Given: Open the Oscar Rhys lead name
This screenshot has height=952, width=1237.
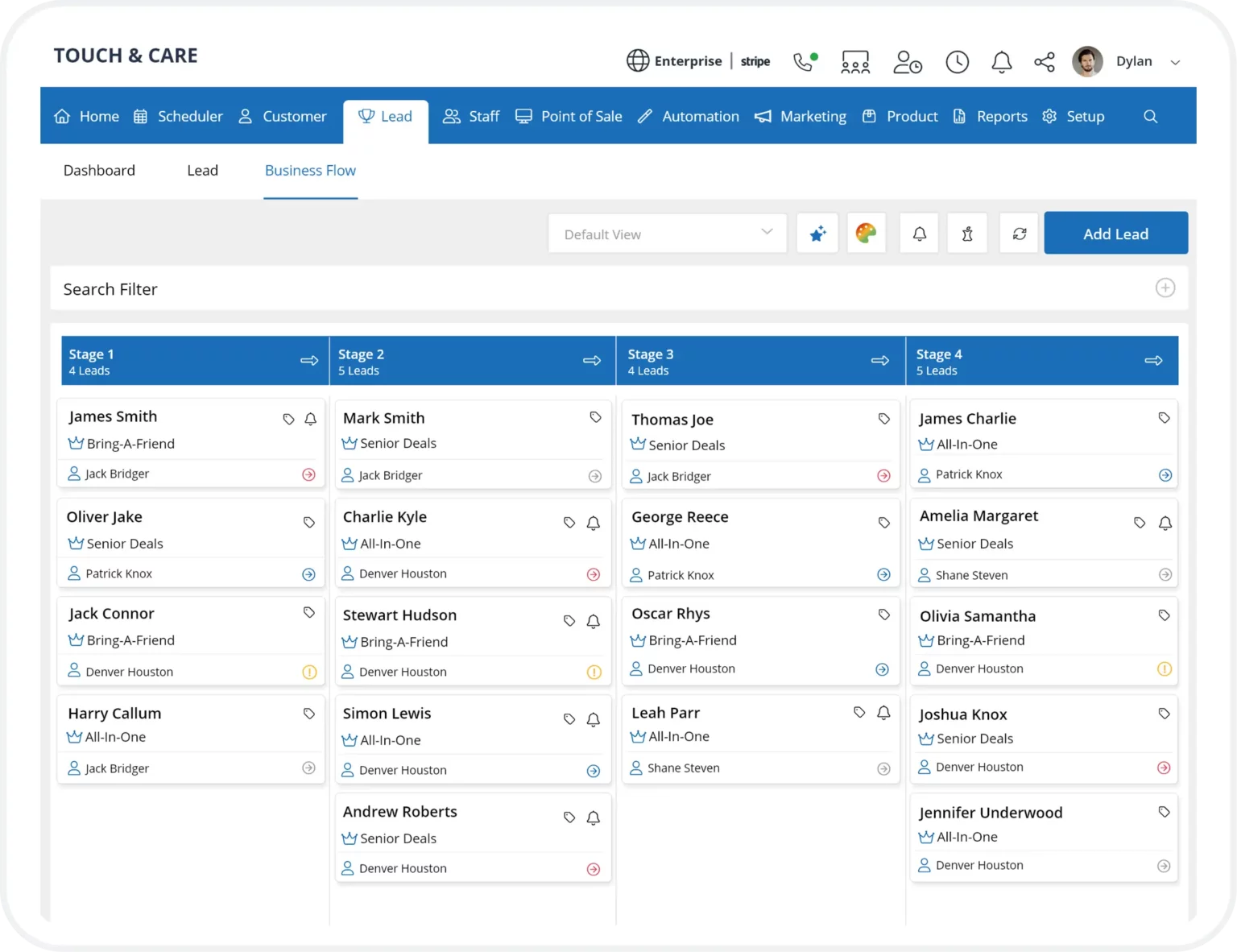Looking at the screenshot, I should point(671,614).
